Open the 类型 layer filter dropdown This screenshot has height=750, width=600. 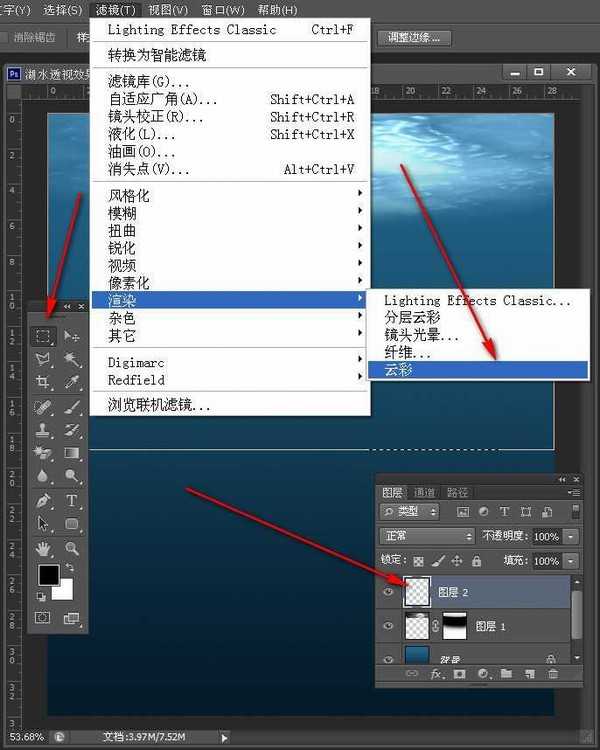click(x=410, y=511)
